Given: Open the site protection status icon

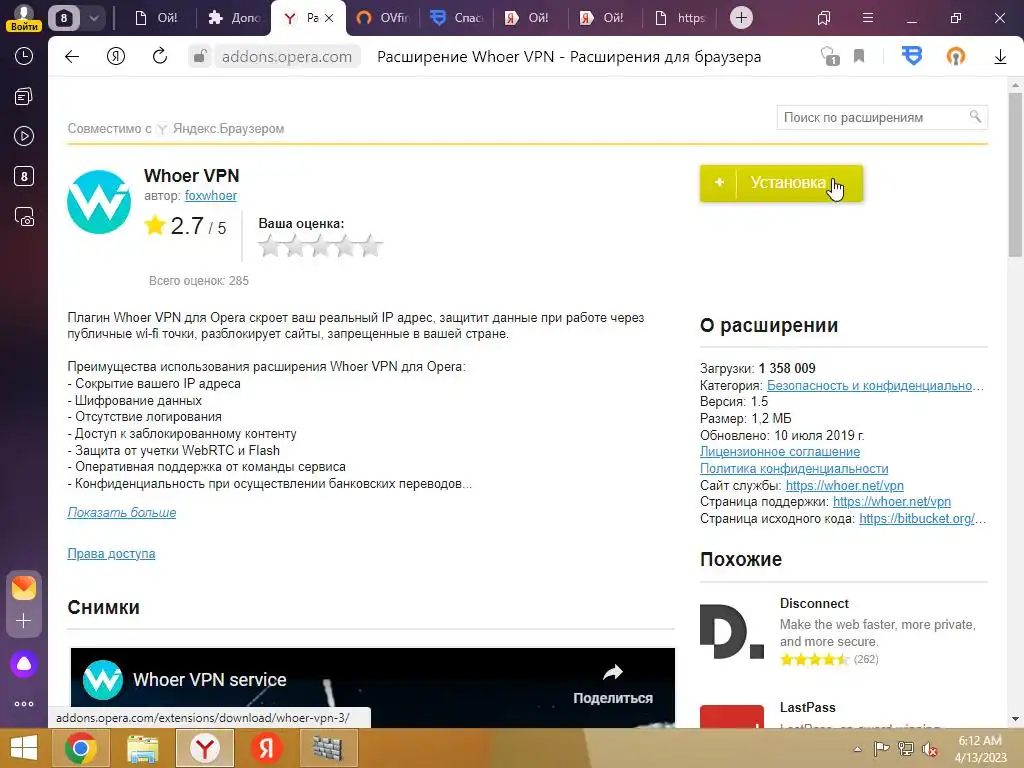Looking at the screenshot, I should [x=829, y=57].
